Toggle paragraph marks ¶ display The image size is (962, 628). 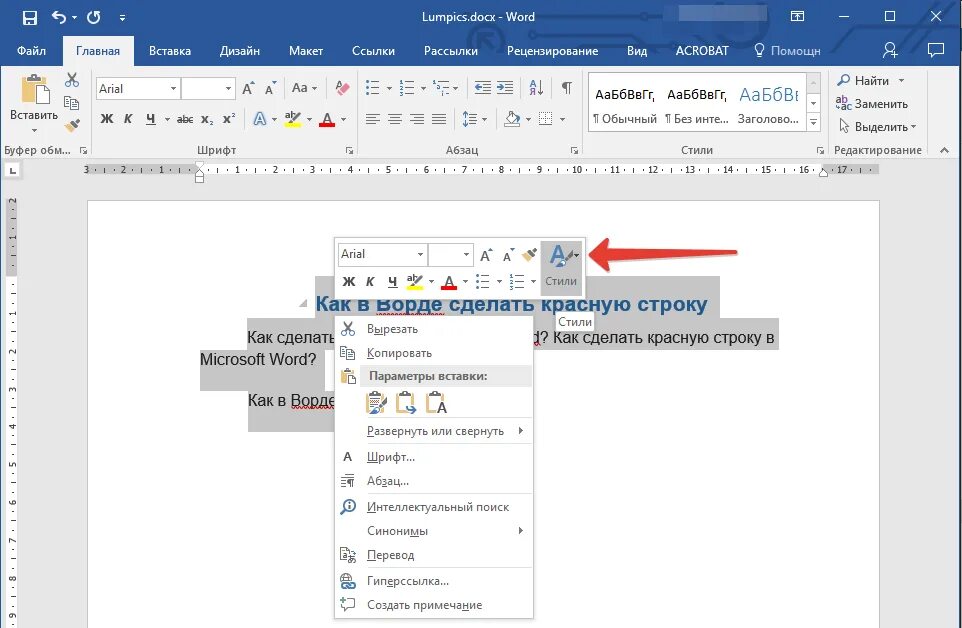pos(567,88)
